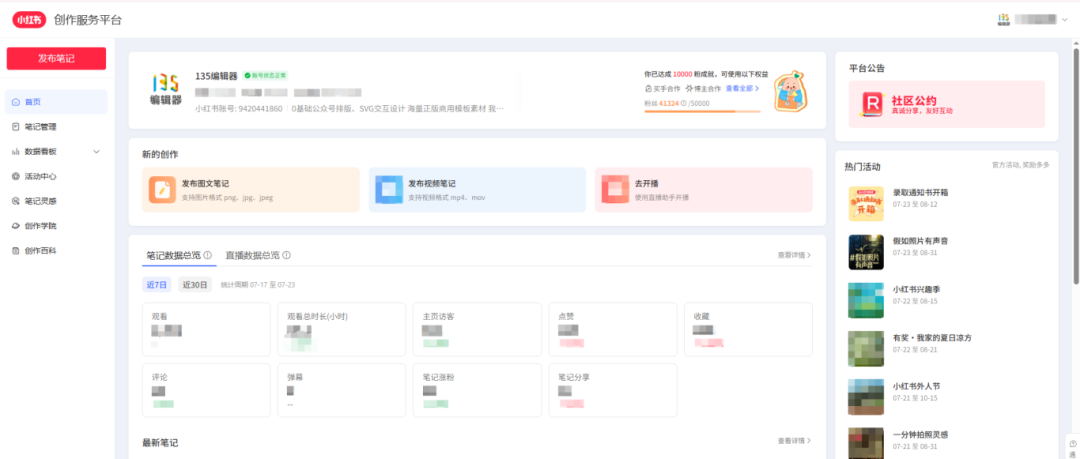Image resolution: width=1080 pixels, height=459 pixels.
Task: Open 录取通知书开箱 activity
Action: pos(922,192)
